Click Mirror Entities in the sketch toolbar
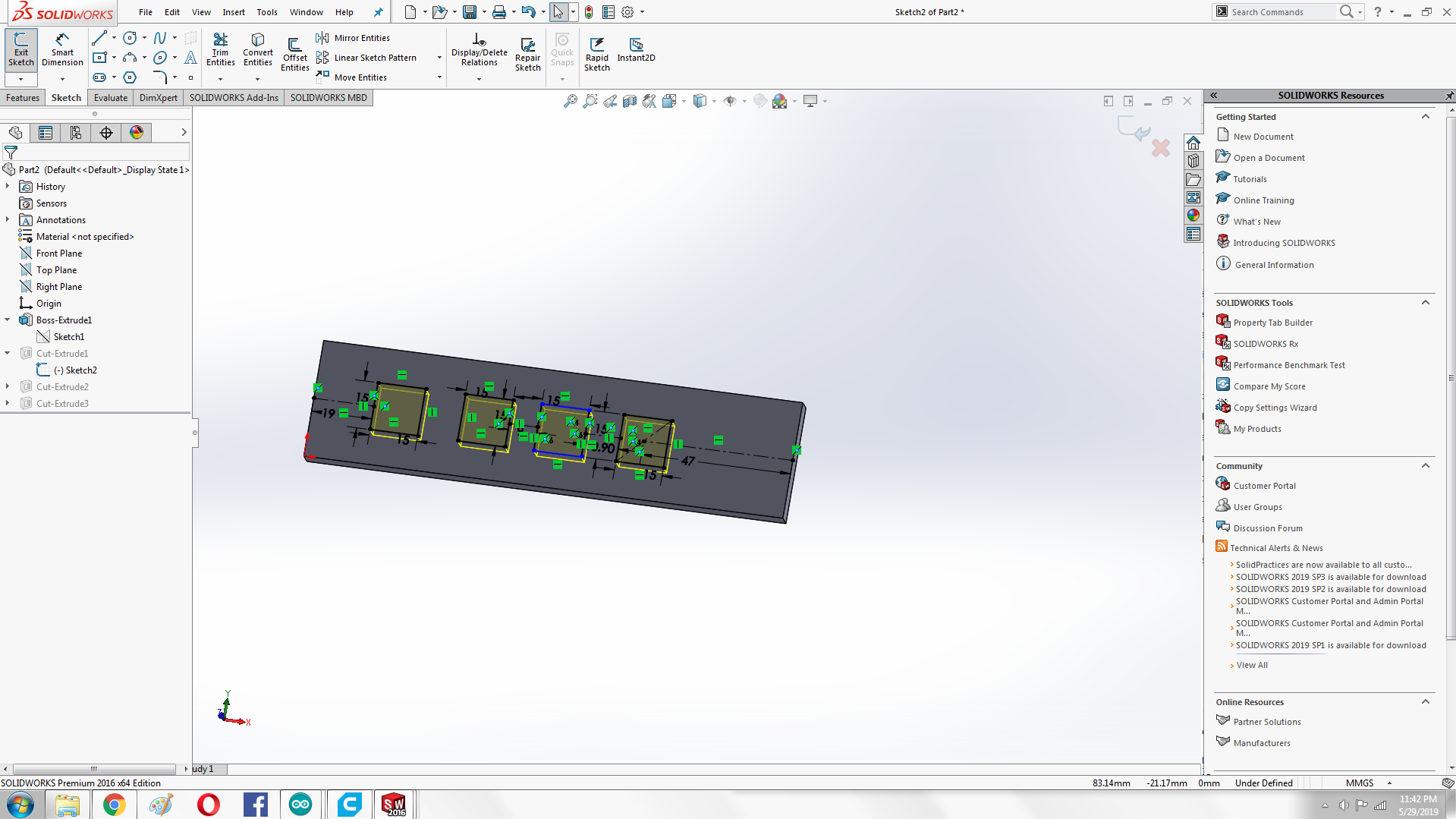The height and width of the screenshot is (819, 1456). 353,38
